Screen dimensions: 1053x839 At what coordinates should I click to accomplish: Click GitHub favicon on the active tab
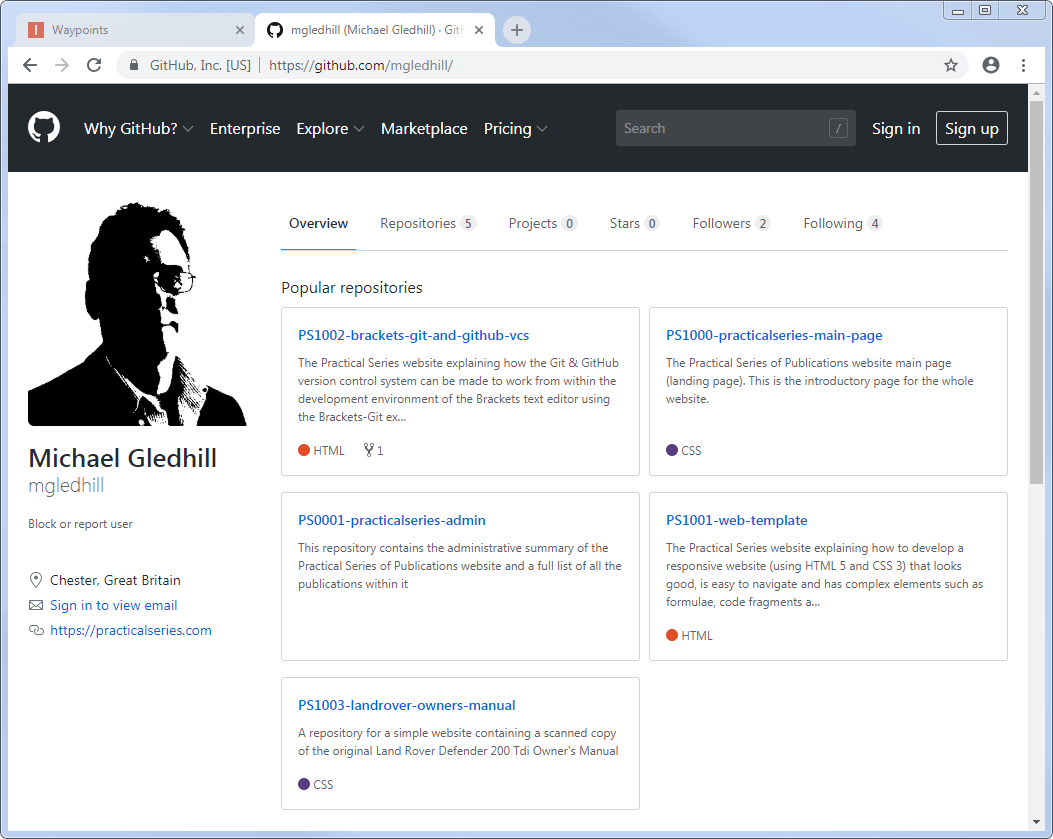275,30
